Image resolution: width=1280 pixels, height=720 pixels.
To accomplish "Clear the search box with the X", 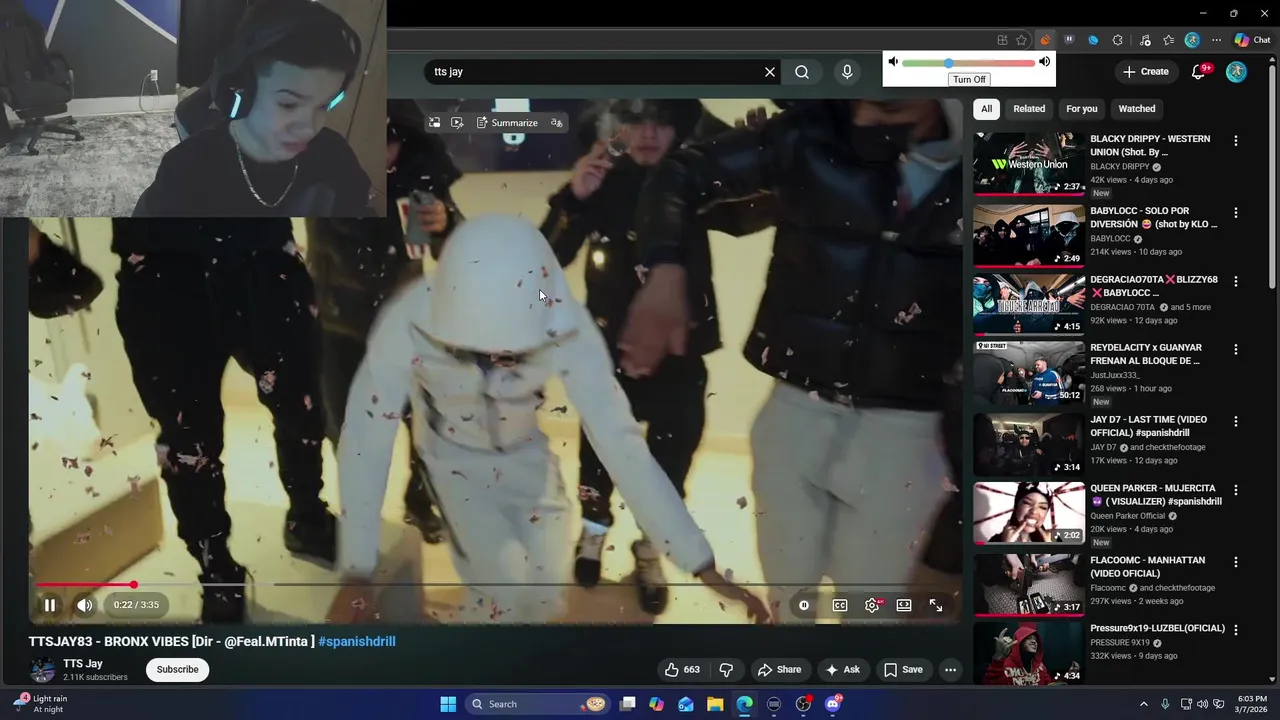I will 770,72.
